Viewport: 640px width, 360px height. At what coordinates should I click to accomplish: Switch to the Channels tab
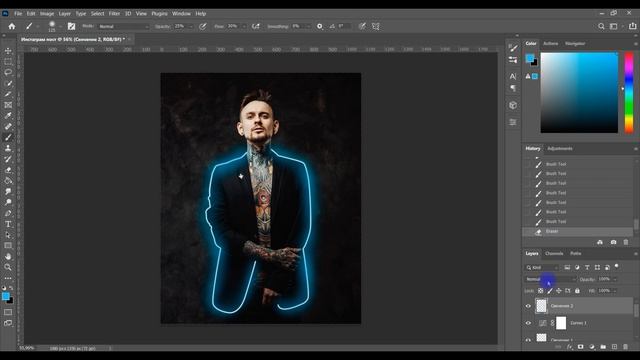click(x=554, y=253)
